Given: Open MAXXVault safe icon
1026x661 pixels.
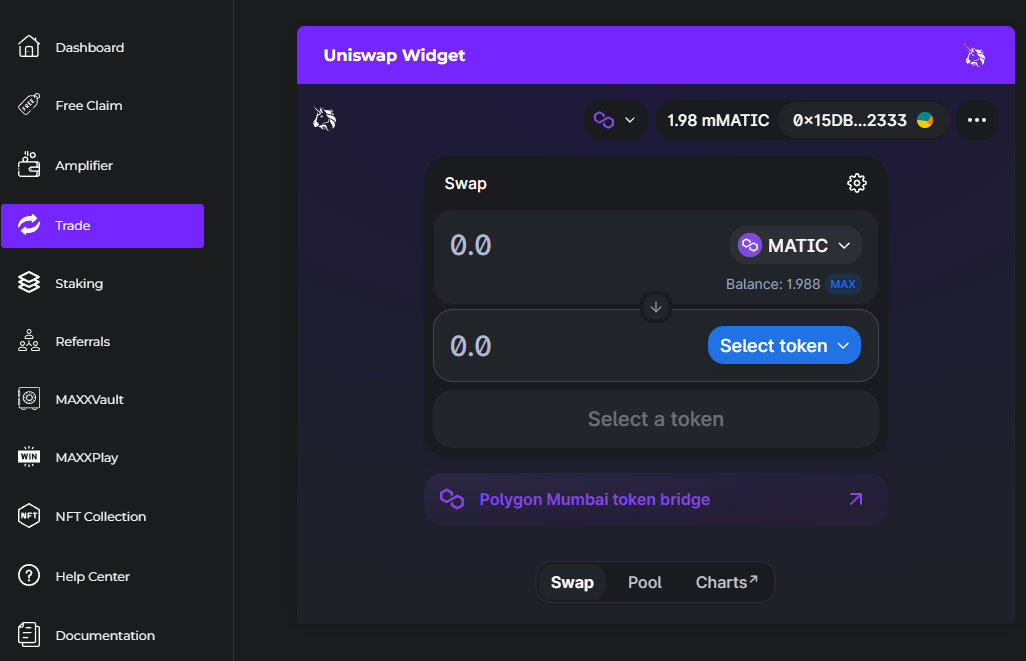Looking at the screenshot, I should (x=29, y=399).
